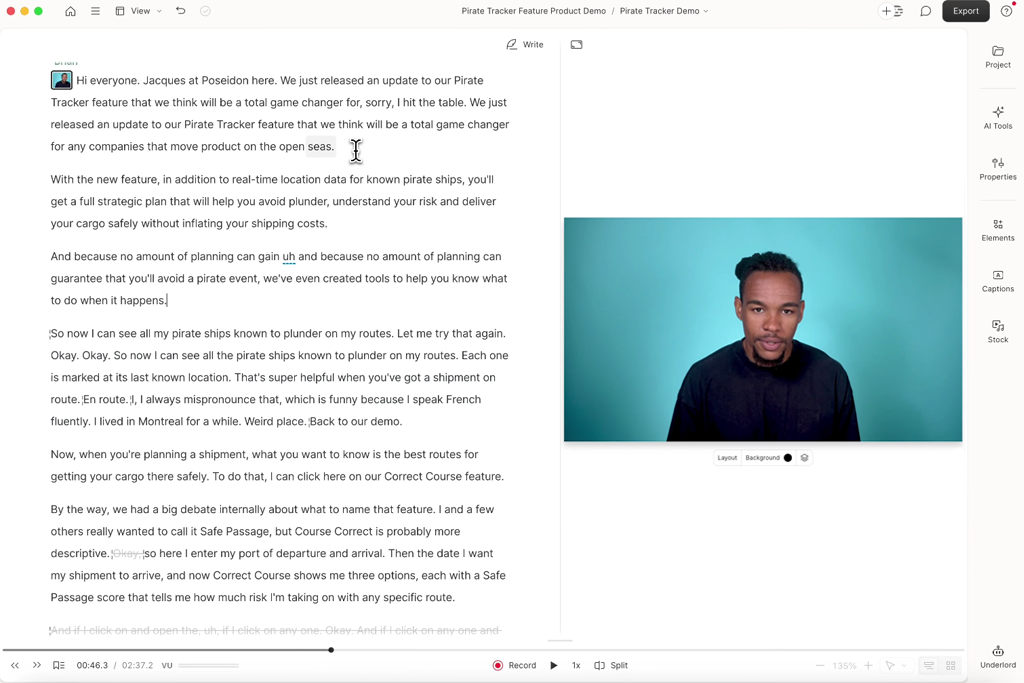The width and height of the screenshot is (1024, 683).
Task: Jump to previous with double-left chevrons
Action: (x=15, y=665)
